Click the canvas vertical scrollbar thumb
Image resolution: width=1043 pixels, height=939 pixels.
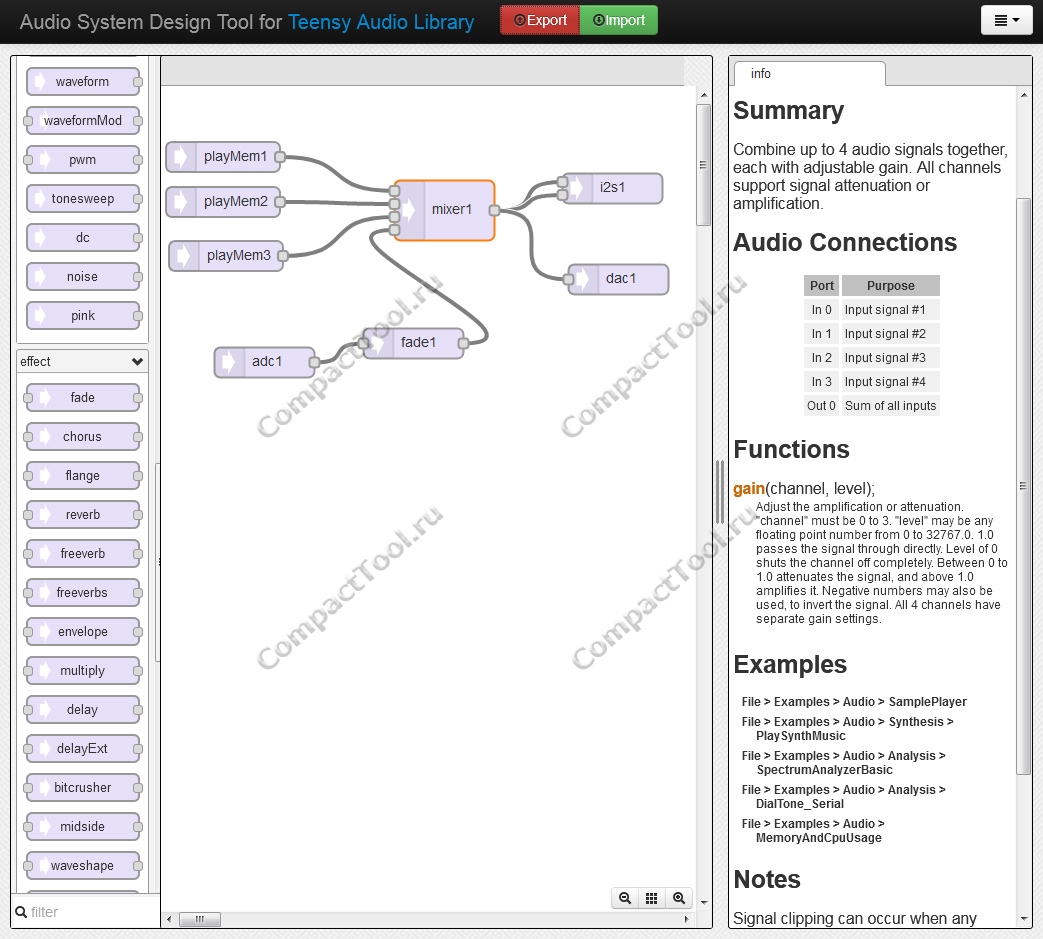pos(703,165)
